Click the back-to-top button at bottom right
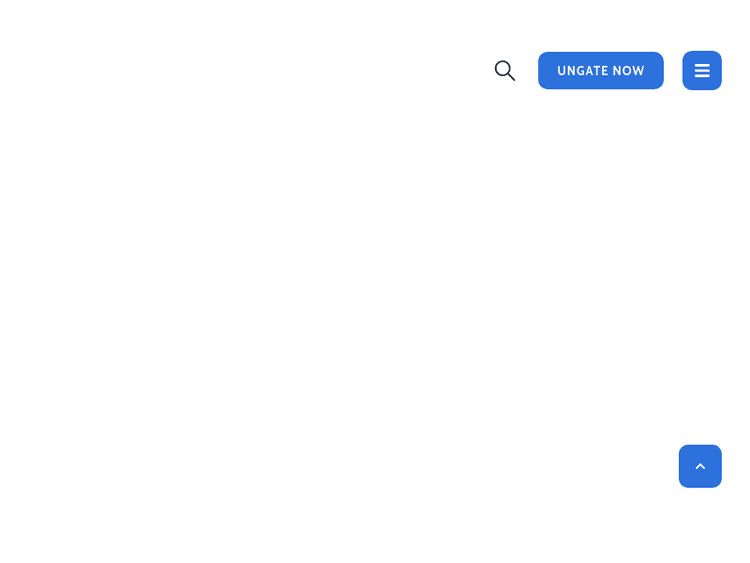 700,466
